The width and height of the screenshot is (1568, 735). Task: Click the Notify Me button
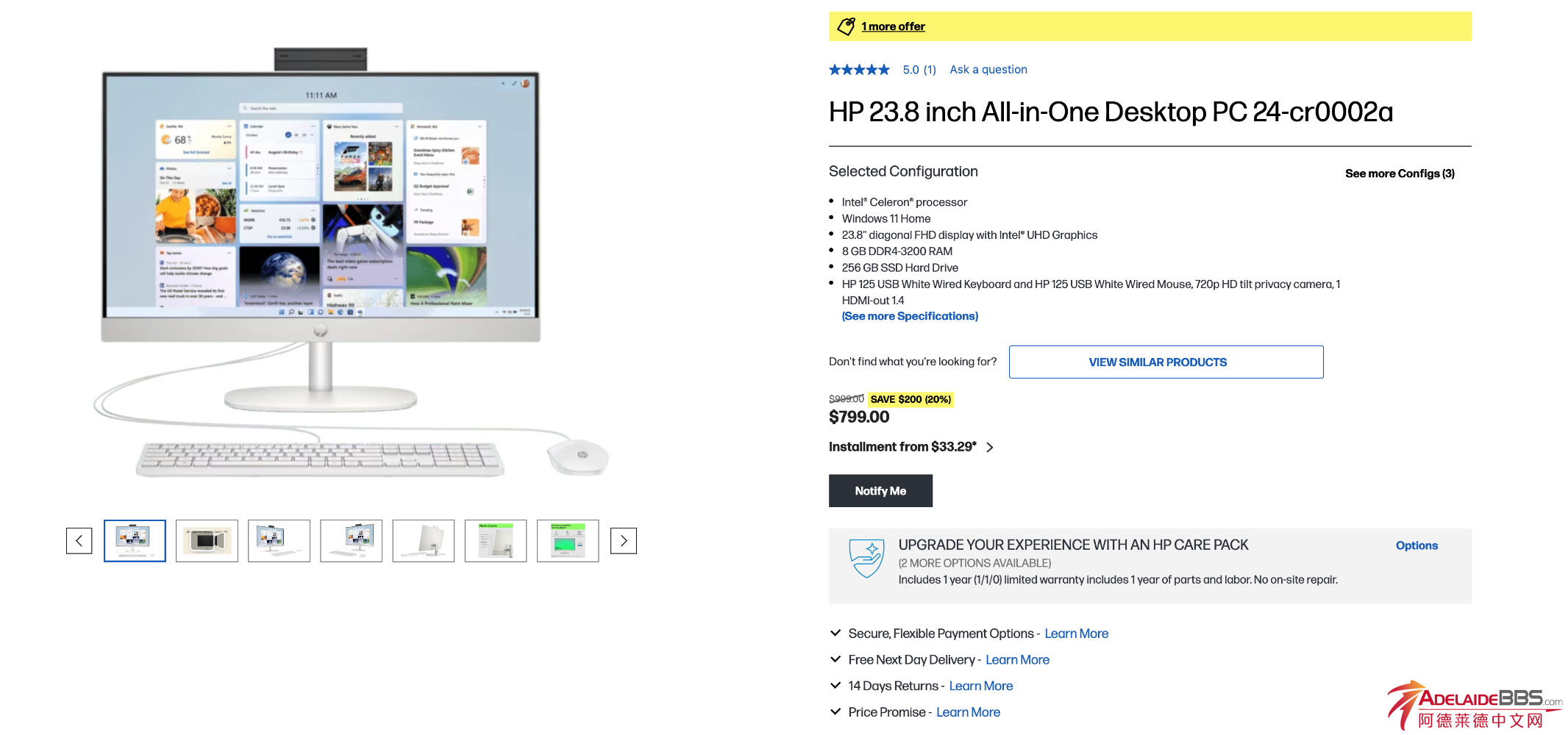click(880, 491)
